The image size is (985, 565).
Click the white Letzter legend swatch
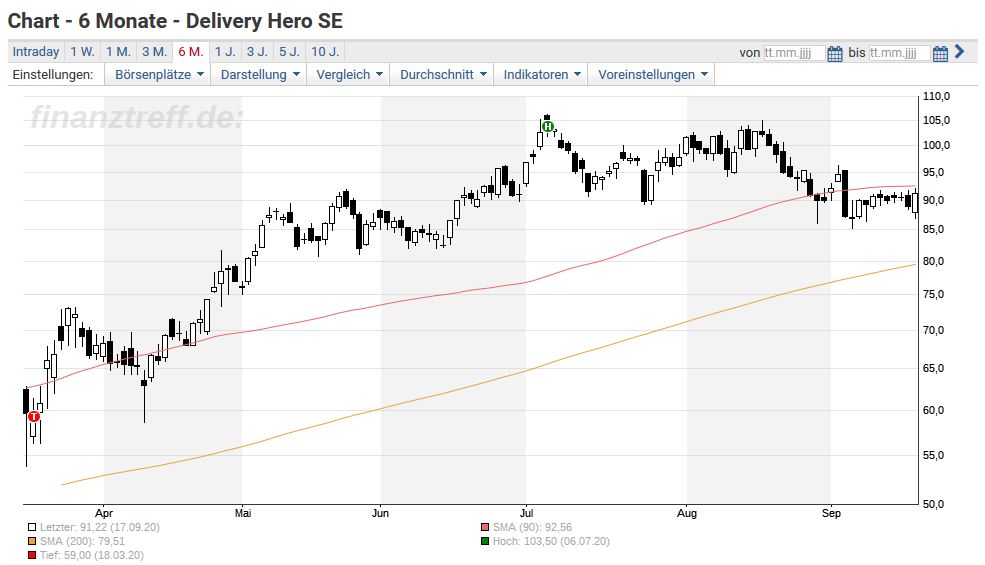click(x=32, y=527)
